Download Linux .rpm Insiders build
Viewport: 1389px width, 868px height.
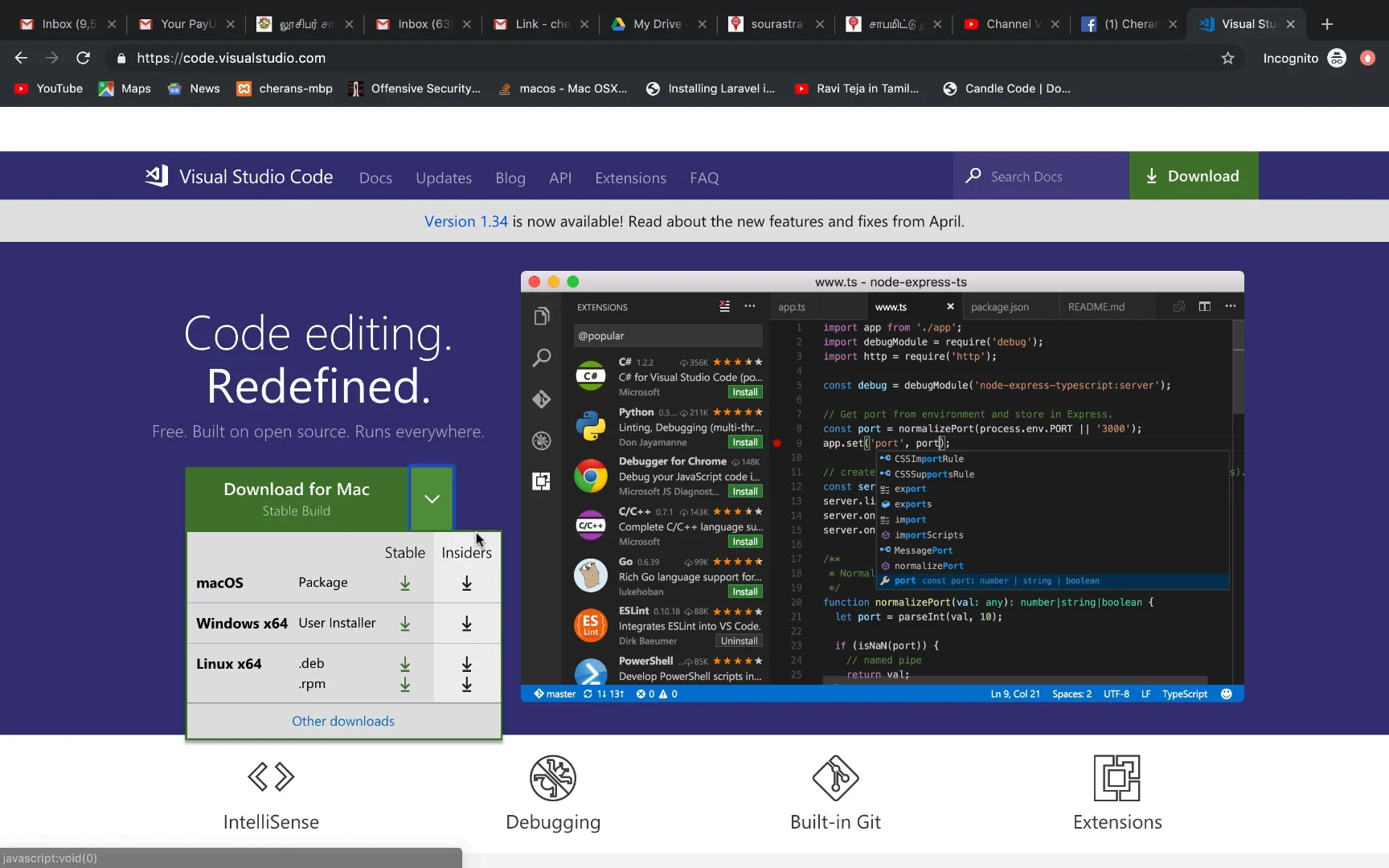pos(466,685)
